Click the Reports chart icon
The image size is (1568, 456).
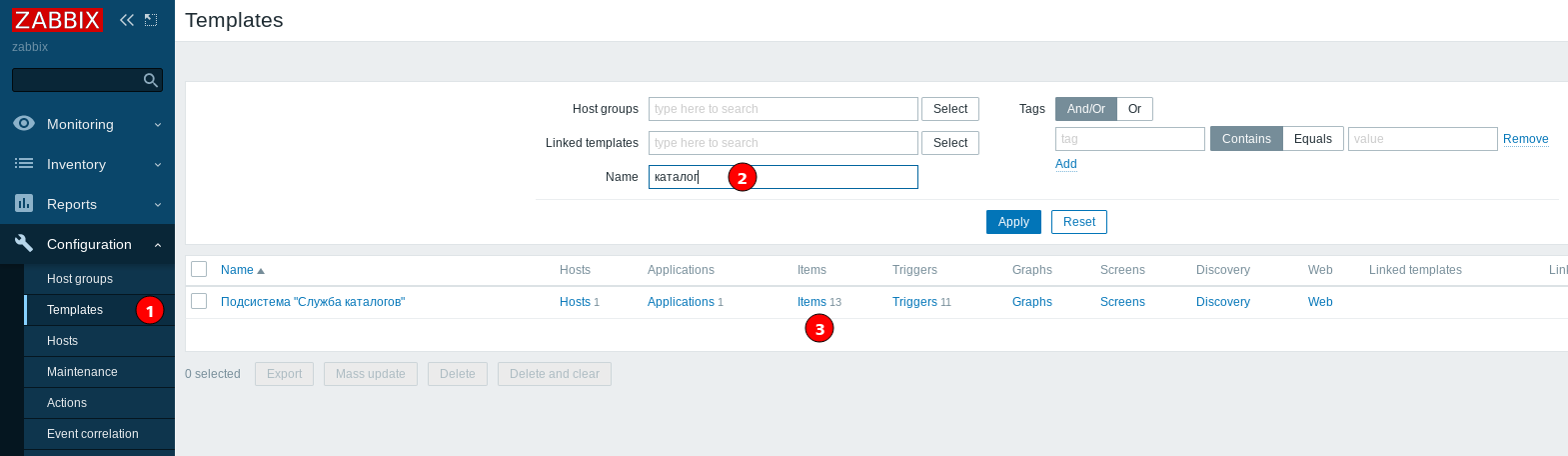point(24,204)
